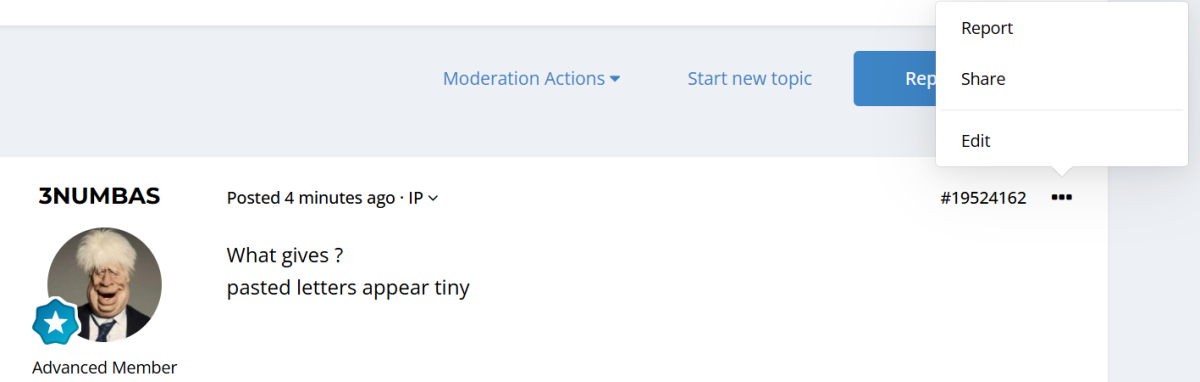Expand the Moderation Actions dropdown
The width and height of the screenshot is (1200, 382).
pyautogui.click(x=531, y=78)
